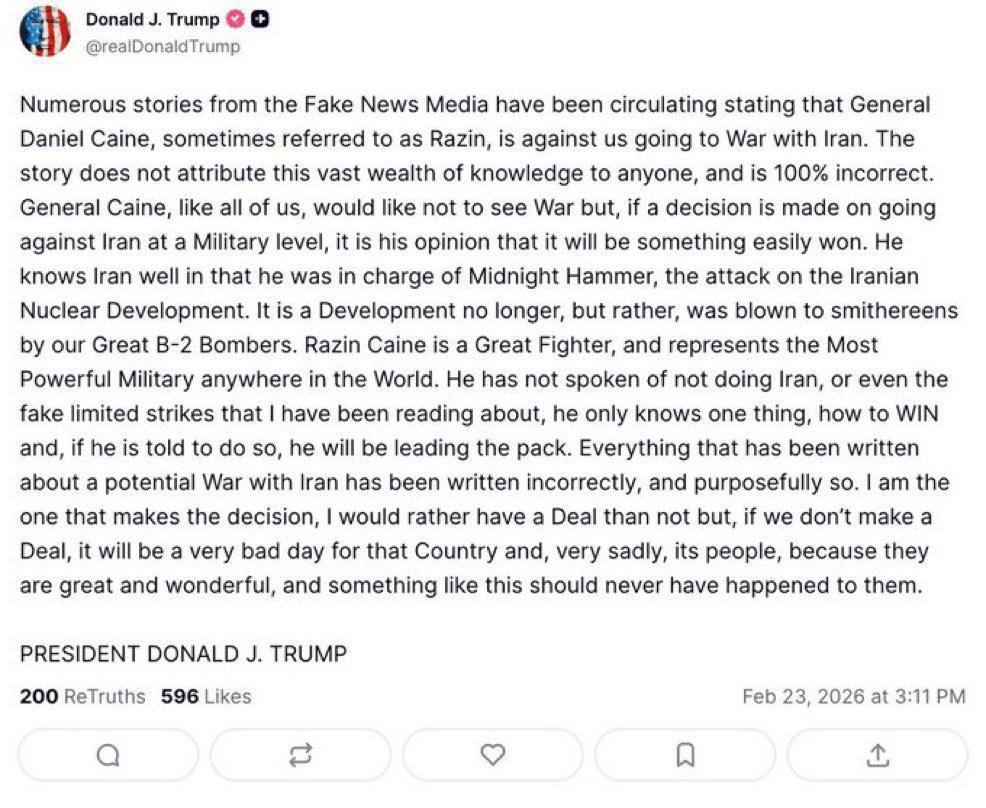Open the Donald J. Trump display name

click(x=152, y=20)
